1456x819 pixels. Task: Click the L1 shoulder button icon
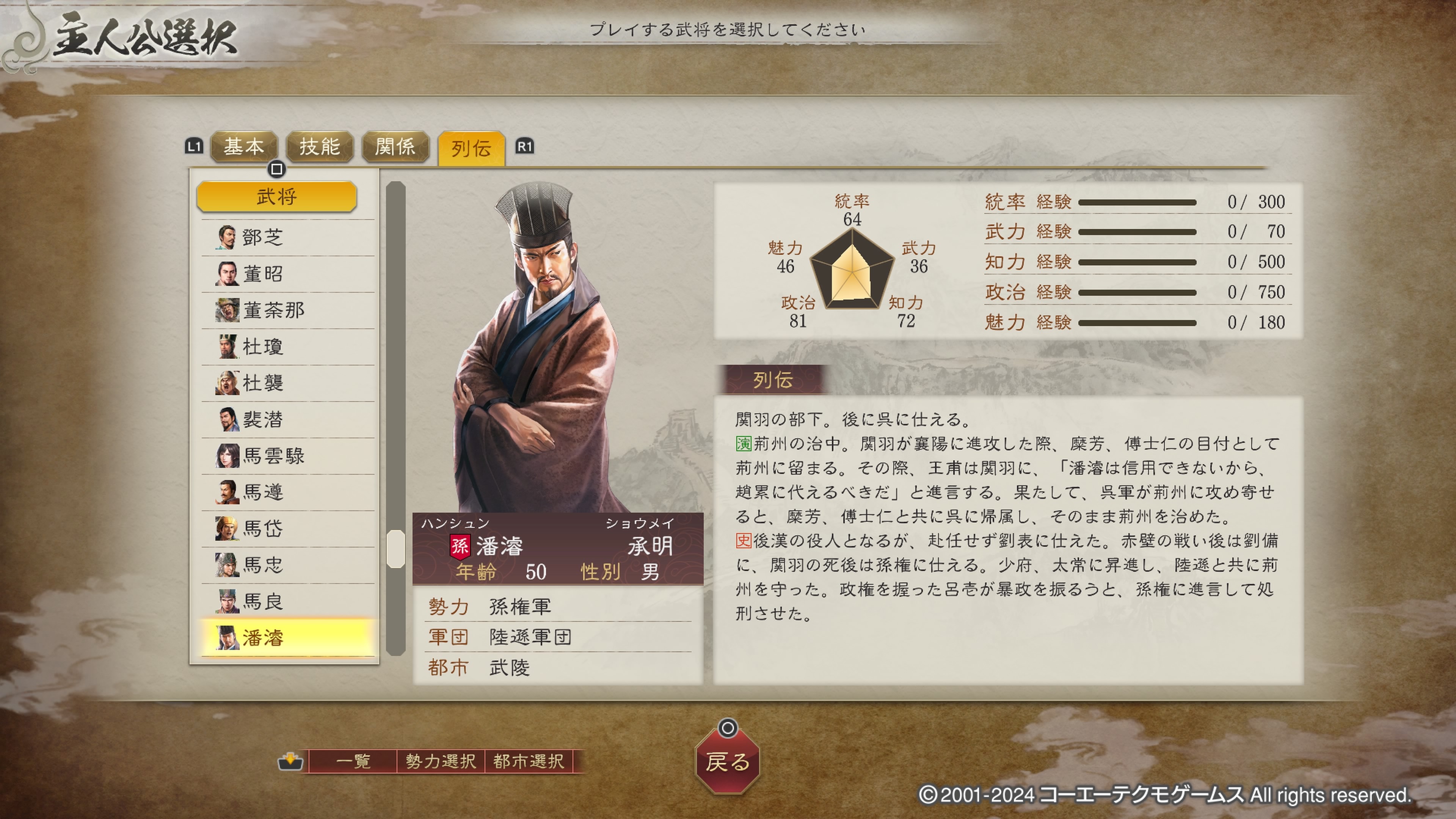point(194,147)
